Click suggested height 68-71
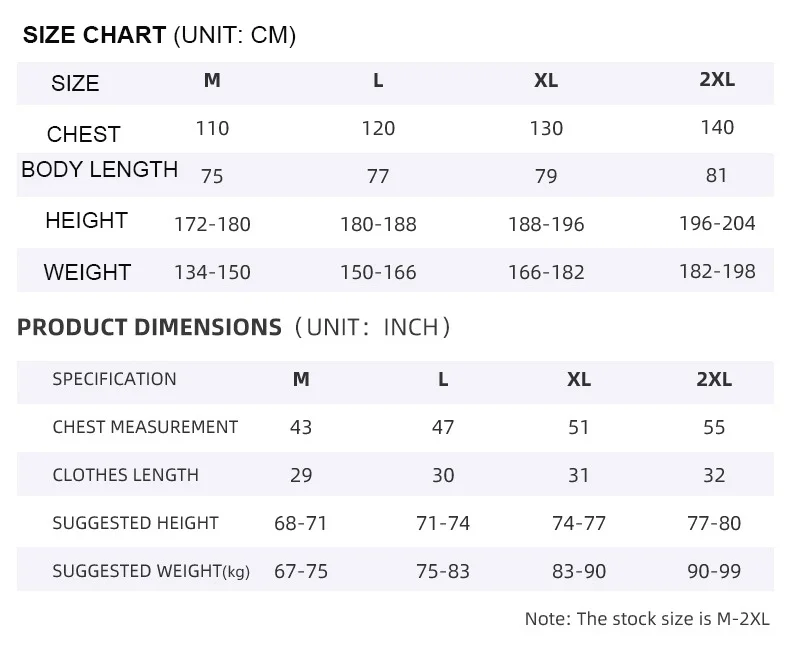The image size is (790, 649). pos(301,524)
